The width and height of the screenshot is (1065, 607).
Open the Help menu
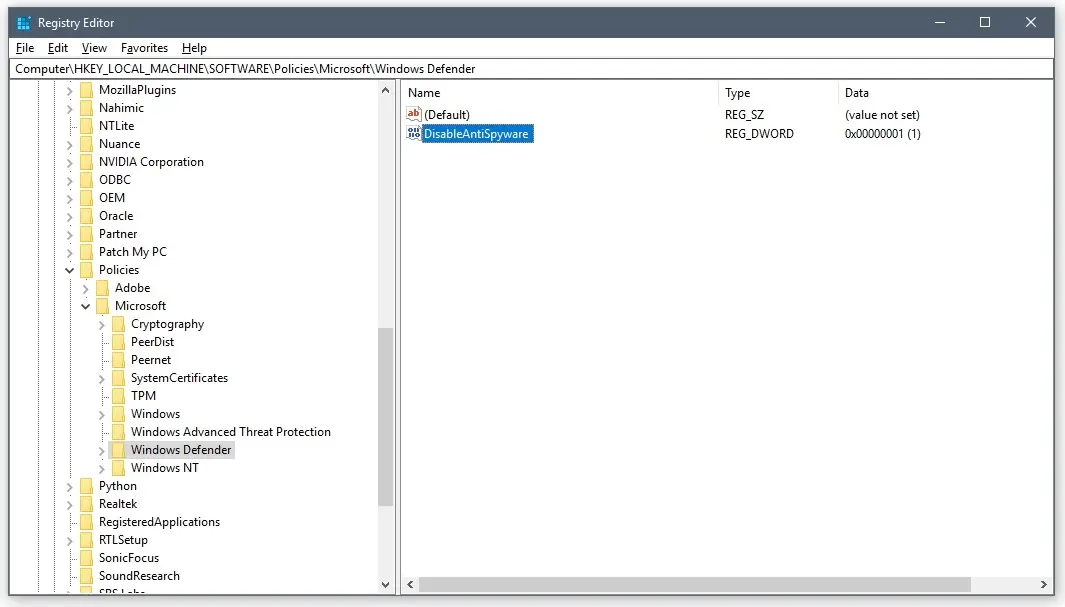[x=194, y=48]
